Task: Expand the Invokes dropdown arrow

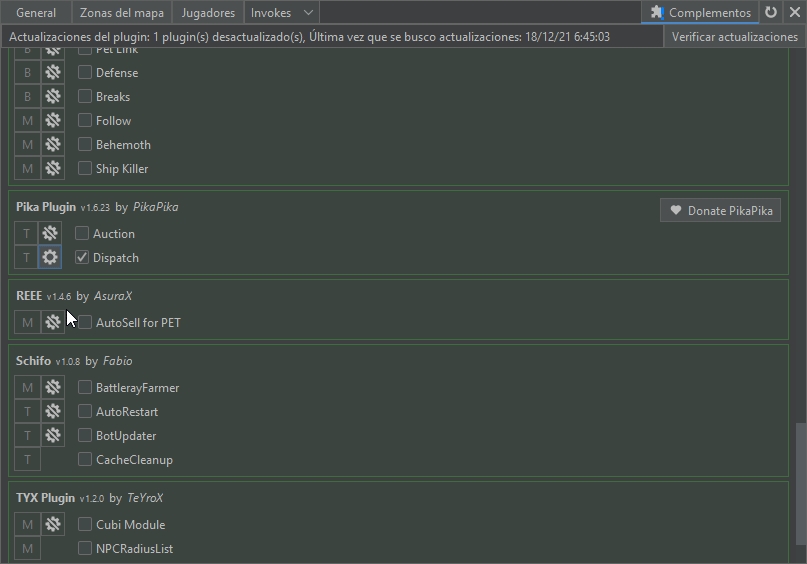Action: tap(308, 13)
